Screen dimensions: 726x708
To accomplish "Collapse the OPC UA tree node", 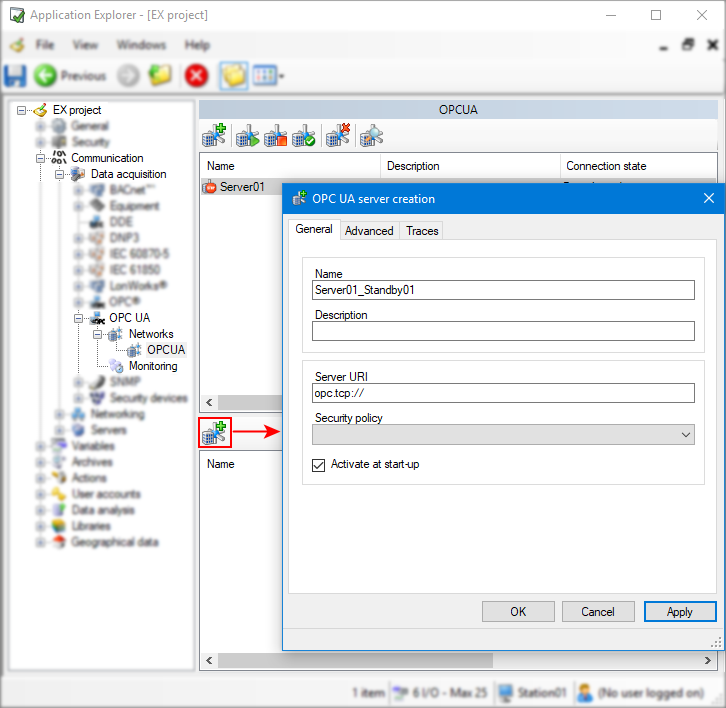I will 79,318.
